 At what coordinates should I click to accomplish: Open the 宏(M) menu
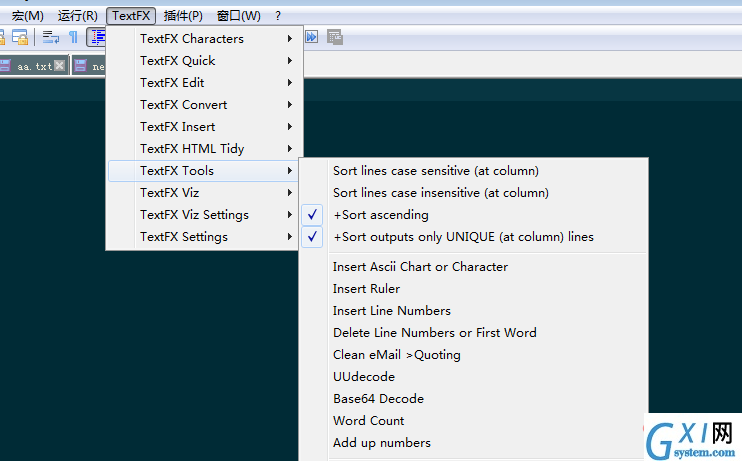[27, 16]
